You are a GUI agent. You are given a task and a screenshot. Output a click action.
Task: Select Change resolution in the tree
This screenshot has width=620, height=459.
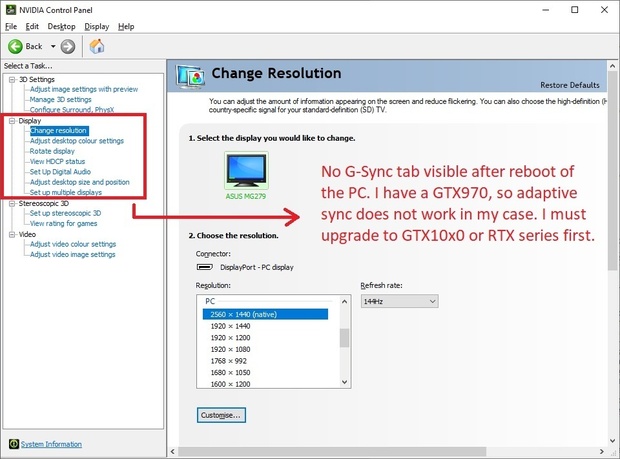[59, 130]
